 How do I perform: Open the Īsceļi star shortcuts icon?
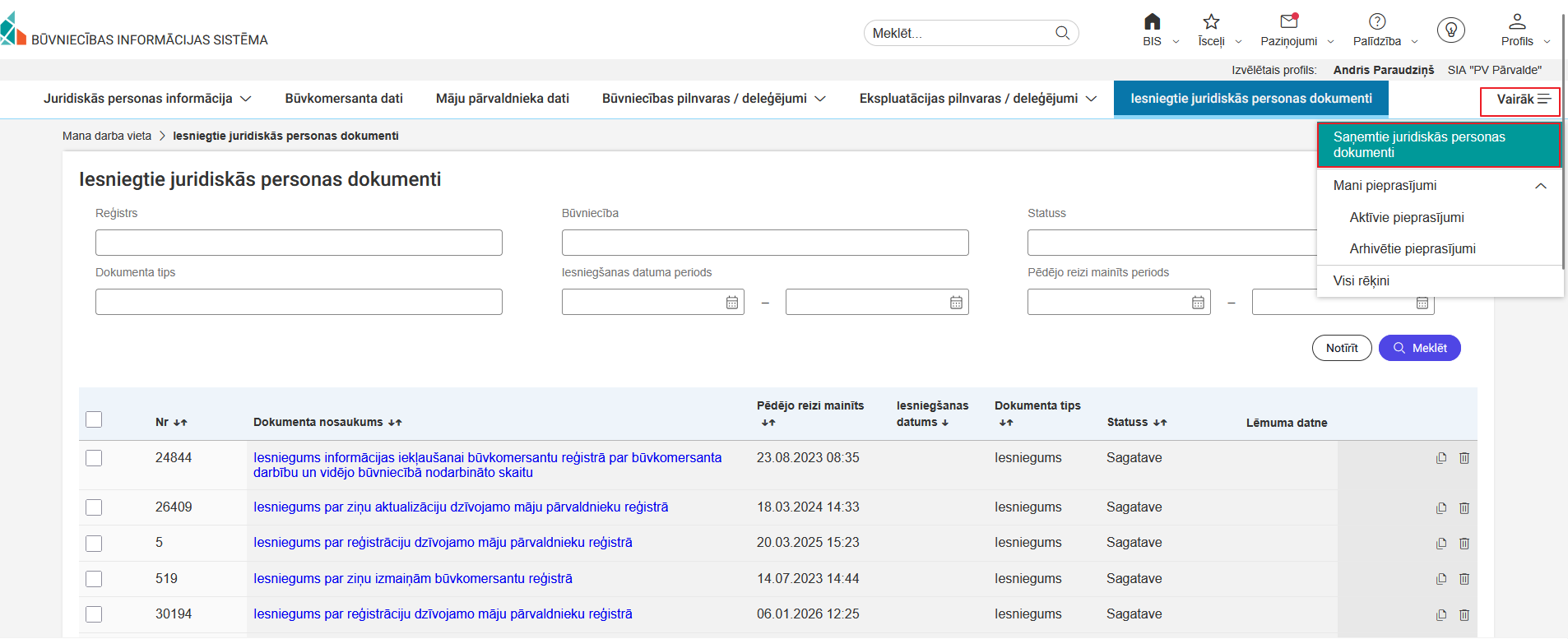[x=1211, y=22]
